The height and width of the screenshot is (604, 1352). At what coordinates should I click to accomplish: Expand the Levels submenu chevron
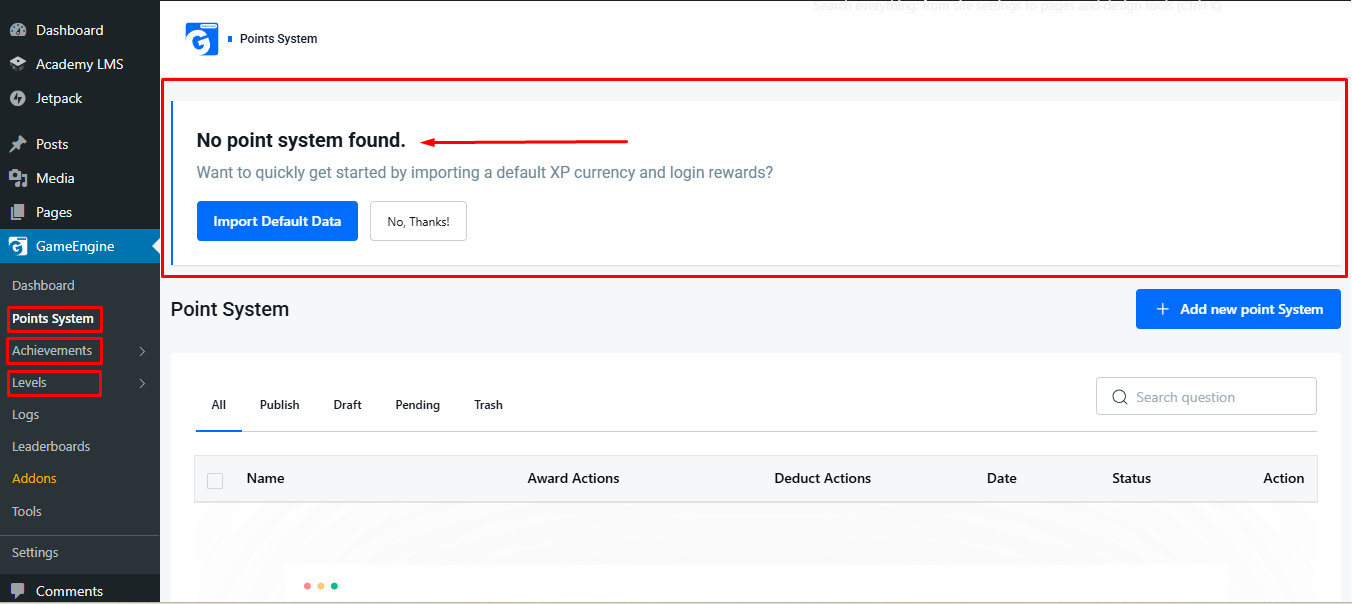pos(143,383)
